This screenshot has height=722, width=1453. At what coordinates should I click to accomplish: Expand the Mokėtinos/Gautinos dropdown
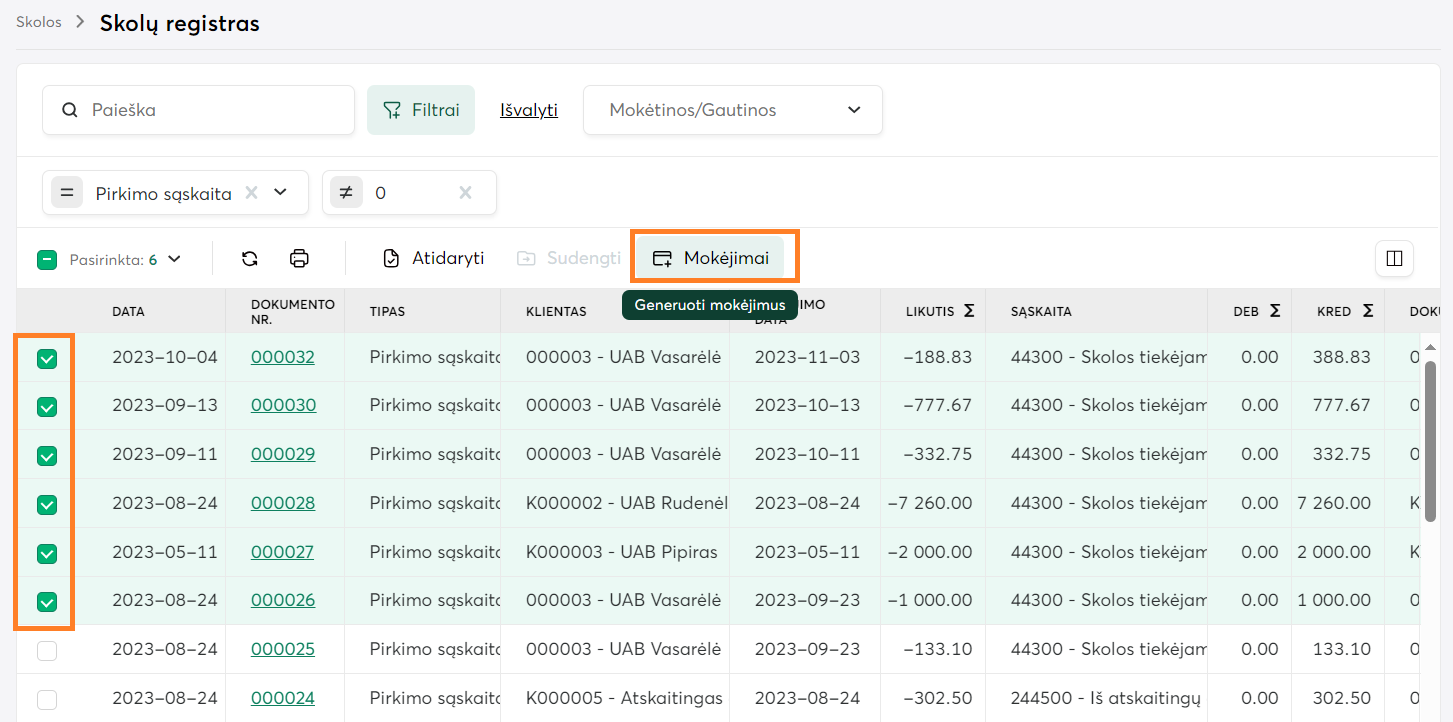click(x=853, y=110)
